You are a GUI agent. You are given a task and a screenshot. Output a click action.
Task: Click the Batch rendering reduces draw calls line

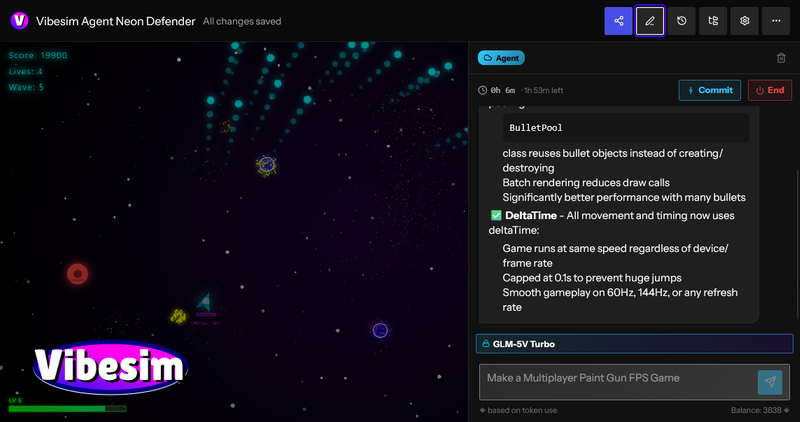[x=586, y=183]
